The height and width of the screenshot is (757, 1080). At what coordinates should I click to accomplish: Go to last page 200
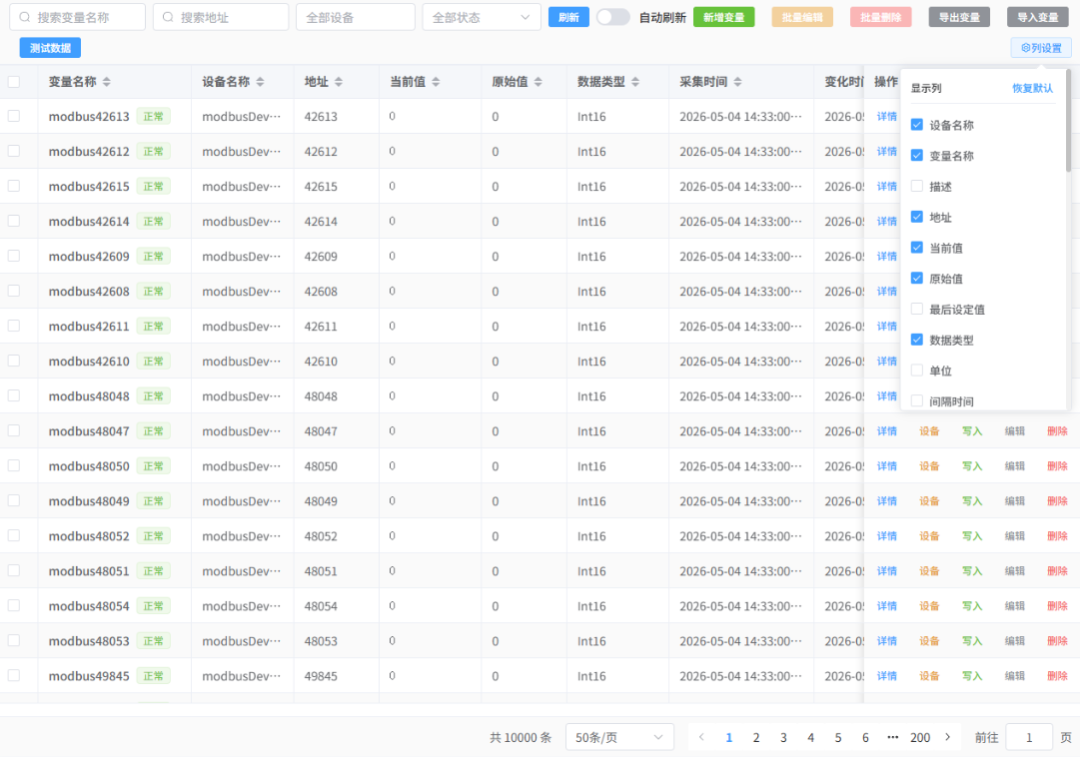[920, 737]
